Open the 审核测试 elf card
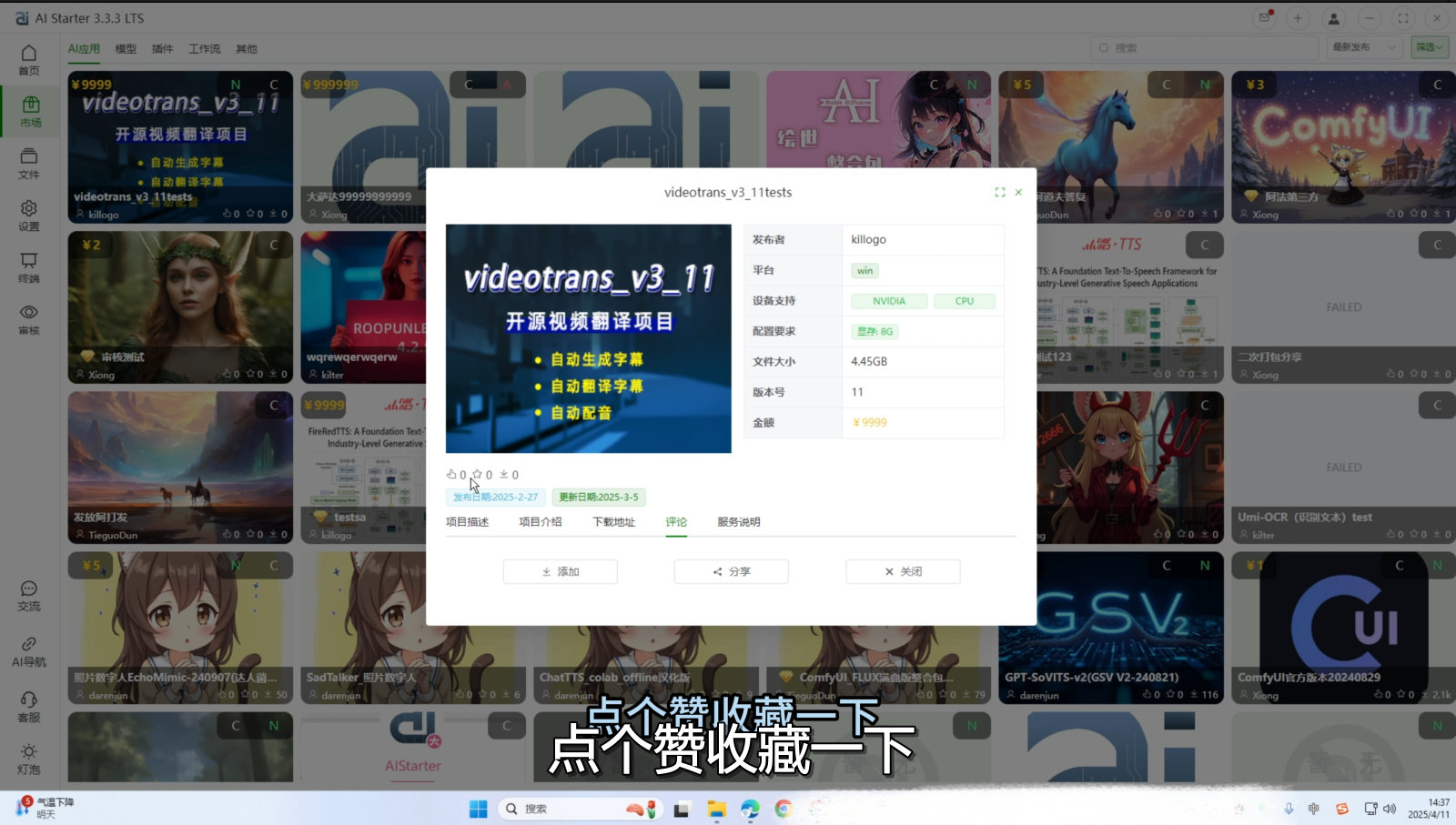1456x825 pixels. tap(180, 307)
